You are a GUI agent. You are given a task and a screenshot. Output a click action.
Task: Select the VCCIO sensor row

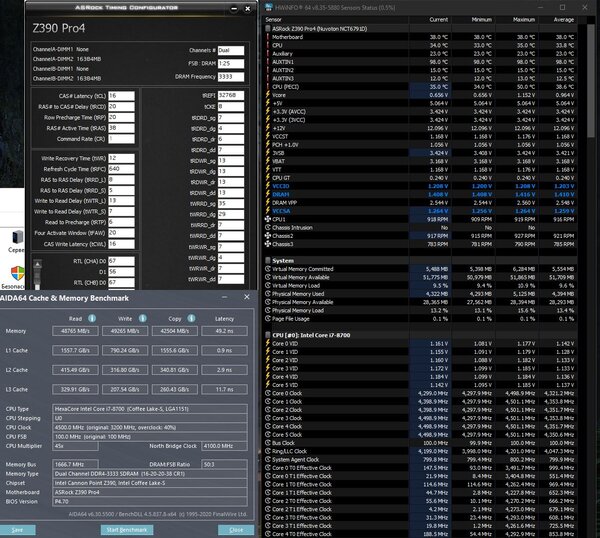pyautogui.click(x=421, y=186)
